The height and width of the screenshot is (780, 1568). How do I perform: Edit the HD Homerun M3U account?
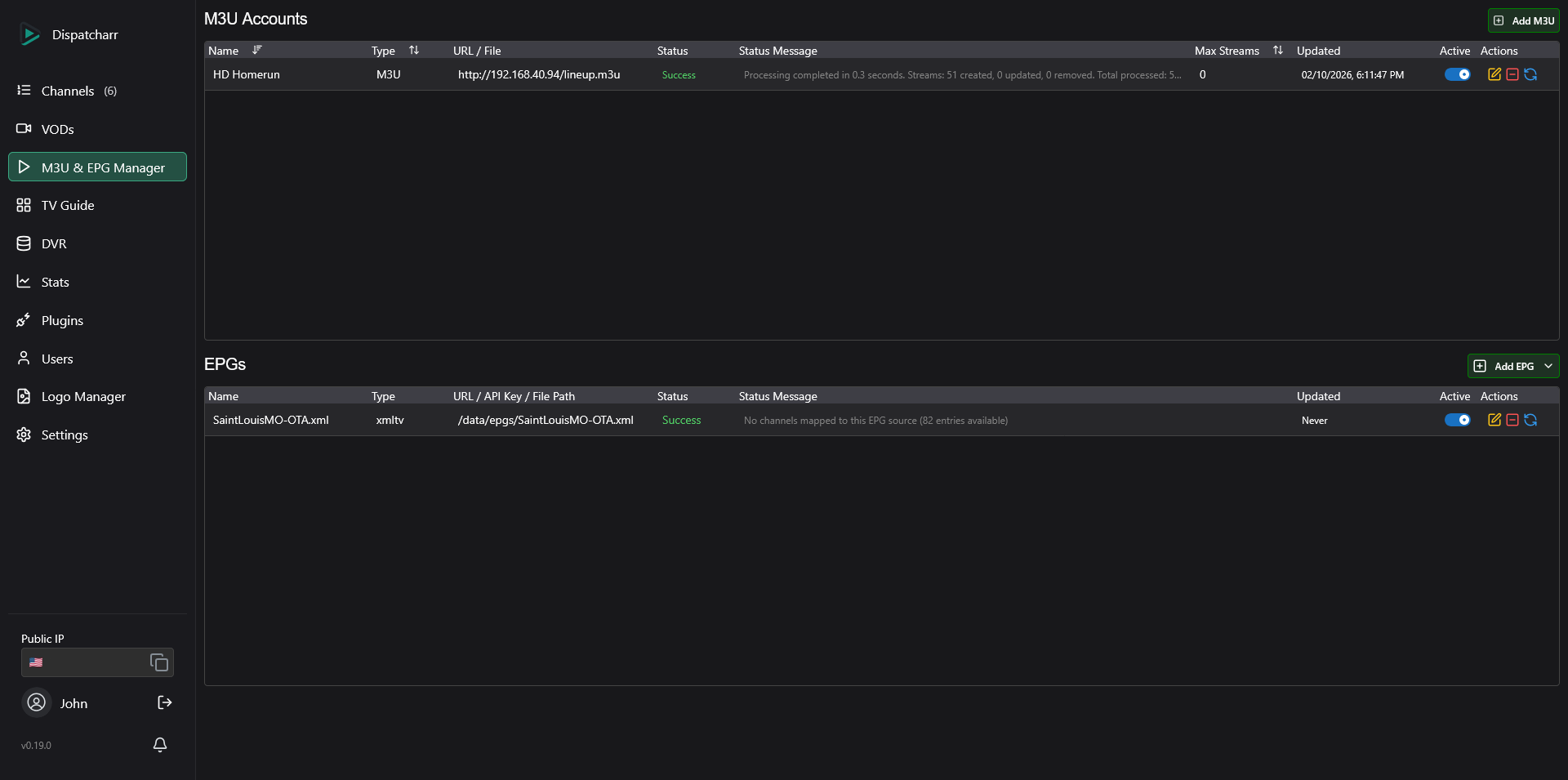(x=1494, y=74)
